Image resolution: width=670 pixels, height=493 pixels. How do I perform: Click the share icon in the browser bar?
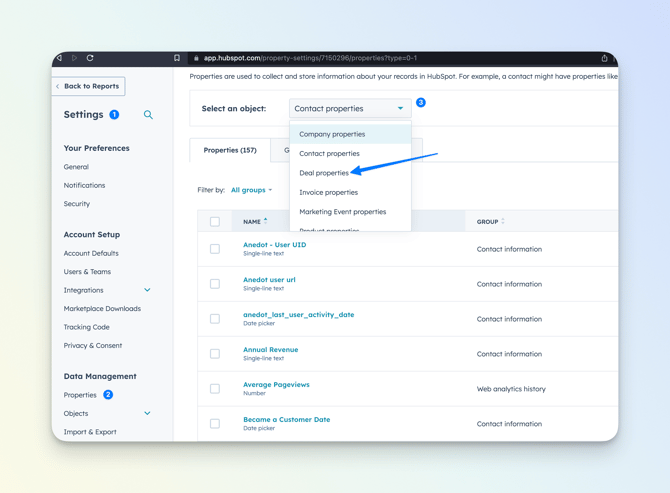(x=604, y=58)
